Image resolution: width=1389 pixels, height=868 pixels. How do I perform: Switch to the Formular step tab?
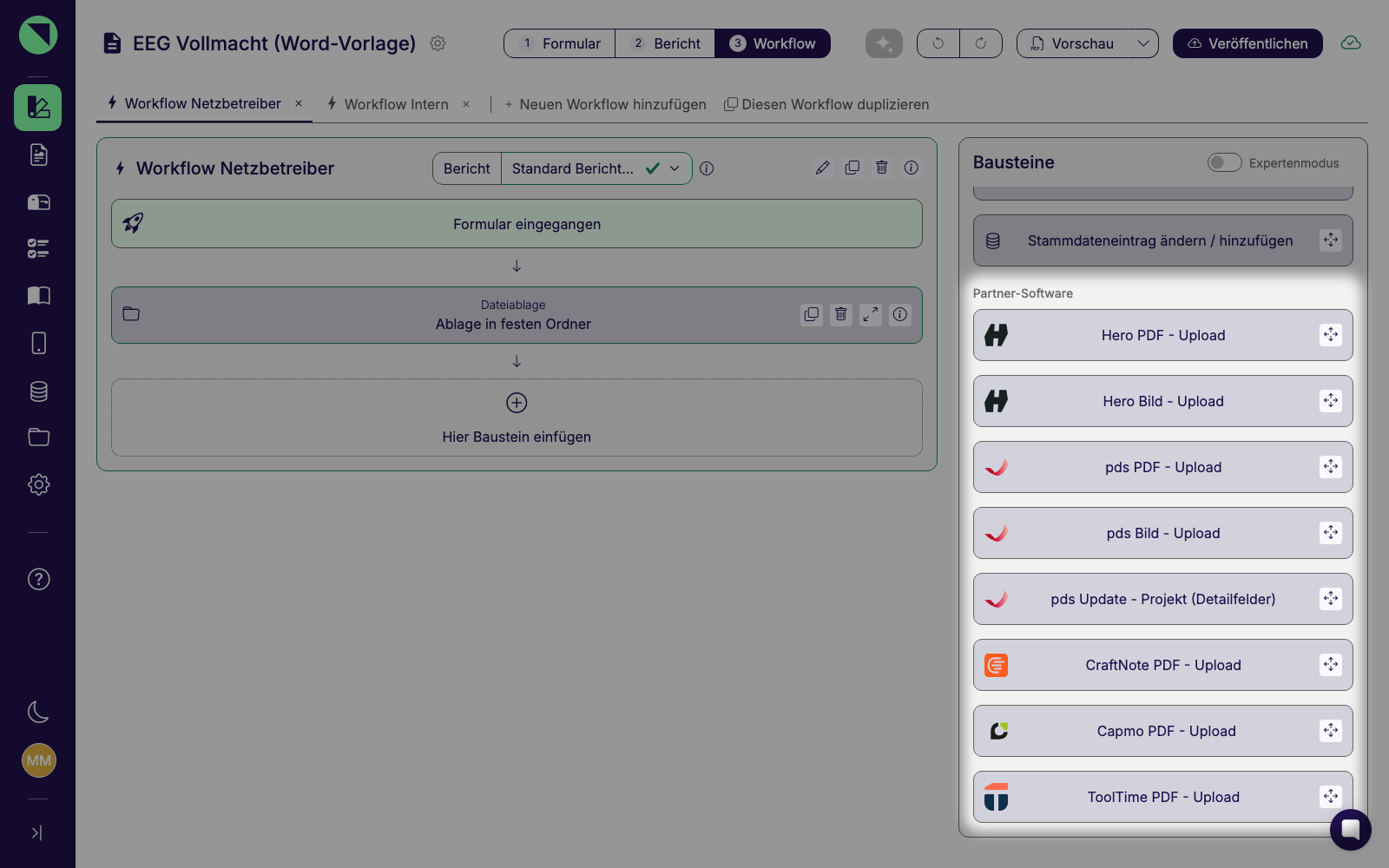coord(560,43)
